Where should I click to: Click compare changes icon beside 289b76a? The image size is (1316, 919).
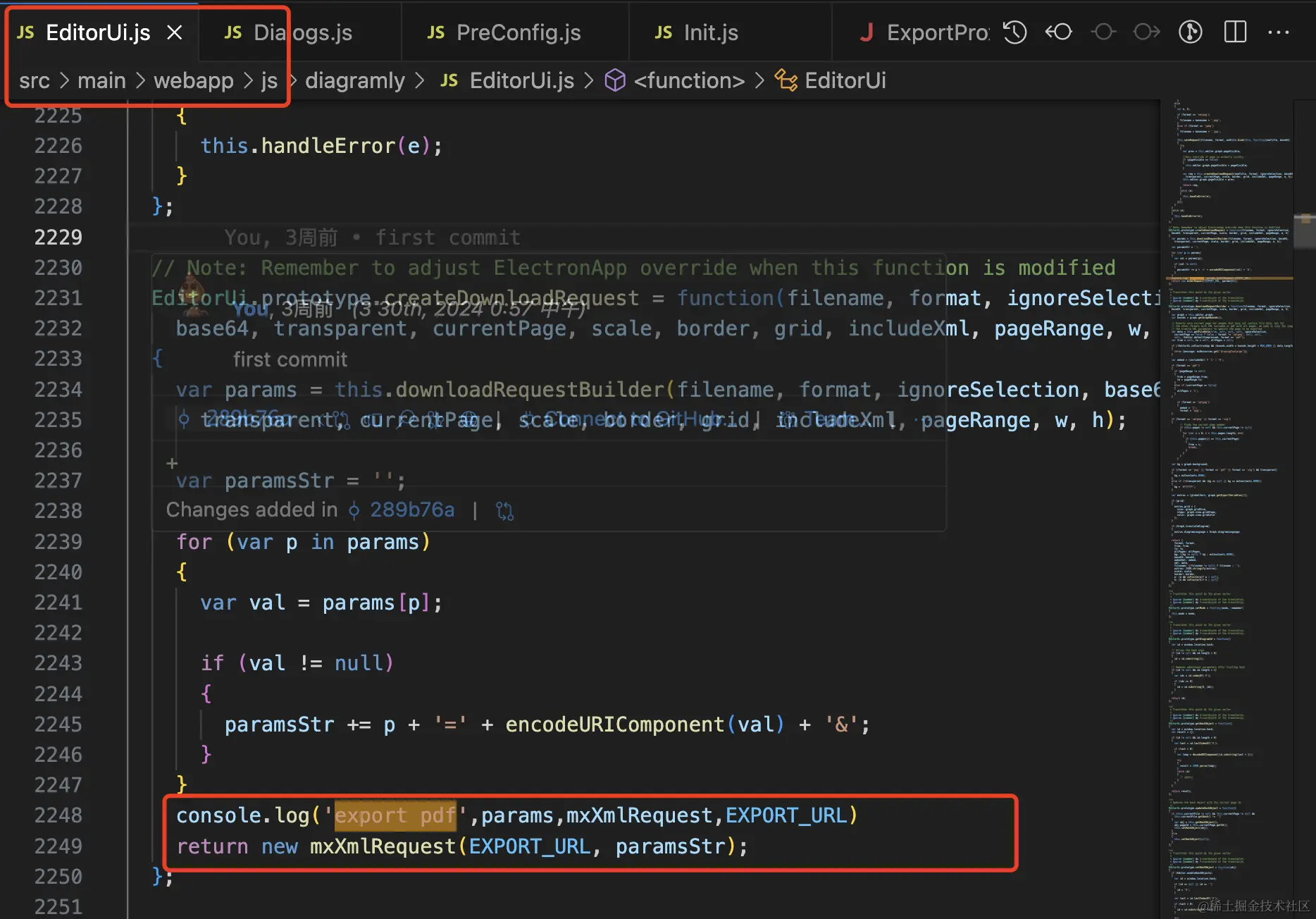pyautogui.click(x=504, y=510)
